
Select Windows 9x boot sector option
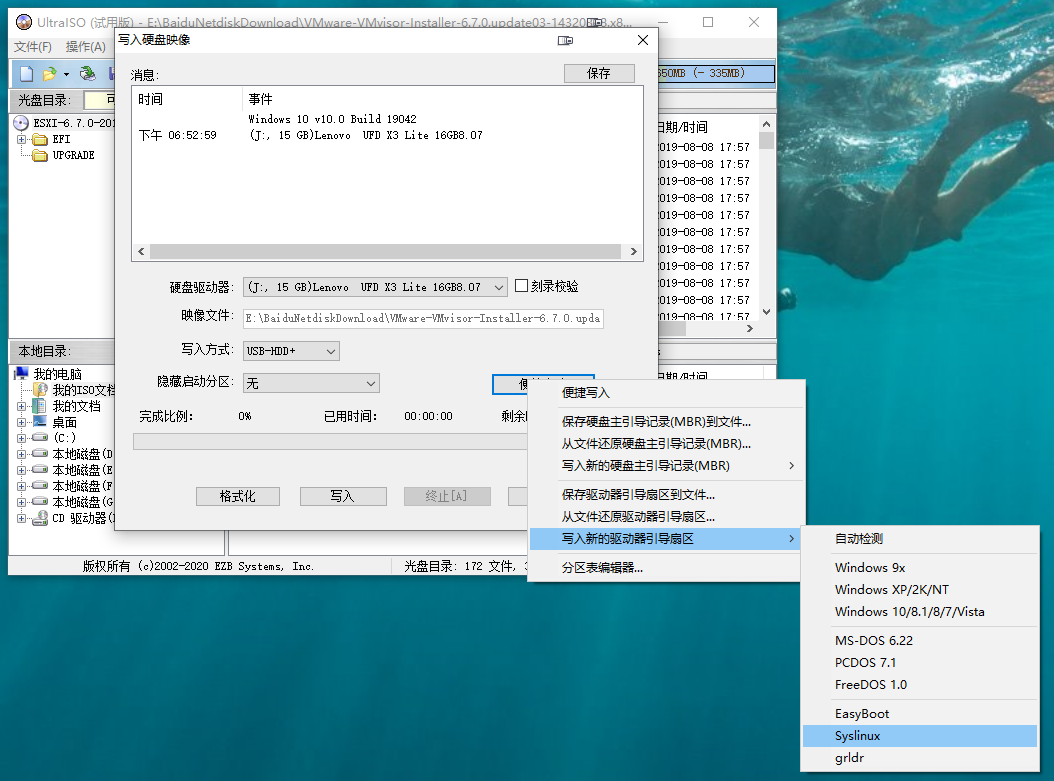(920, 567)
